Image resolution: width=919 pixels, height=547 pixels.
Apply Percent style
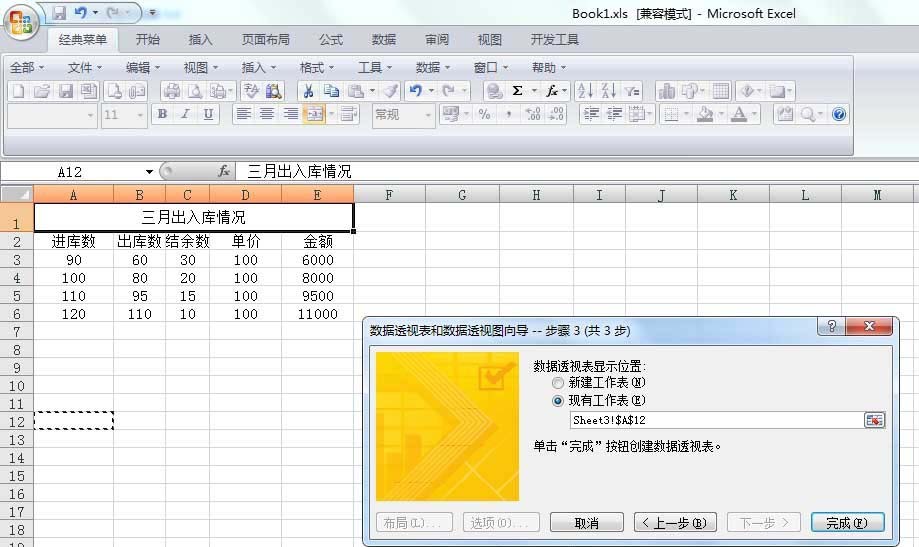(485, 114)
